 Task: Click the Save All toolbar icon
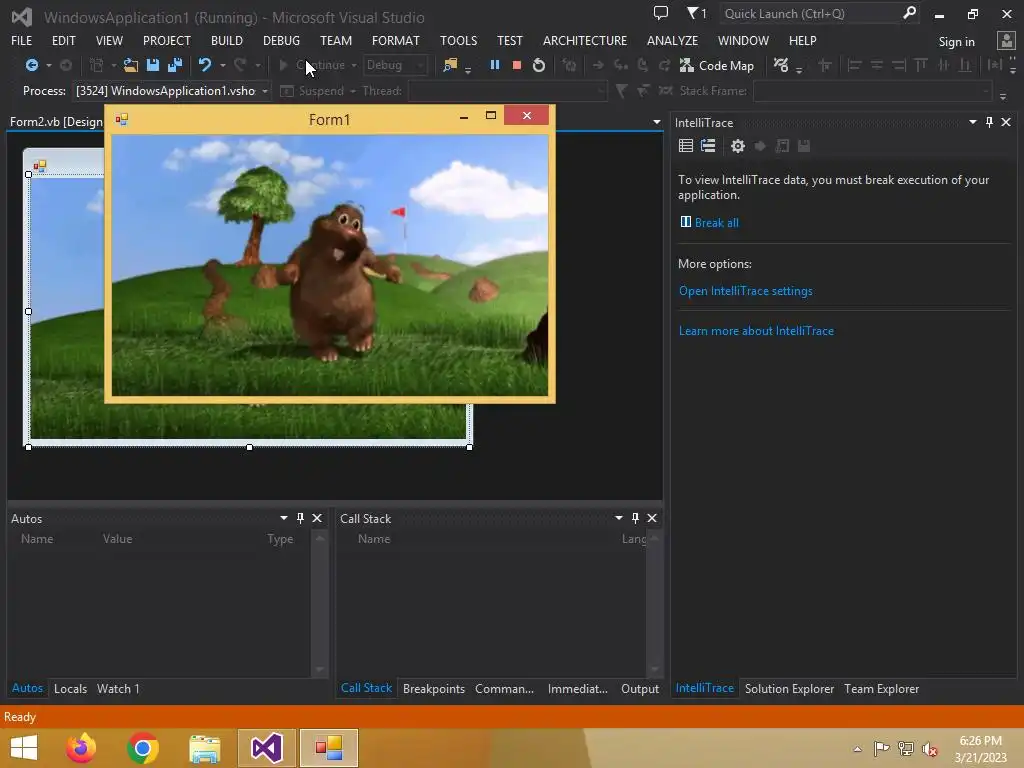(x=174, y=65)
